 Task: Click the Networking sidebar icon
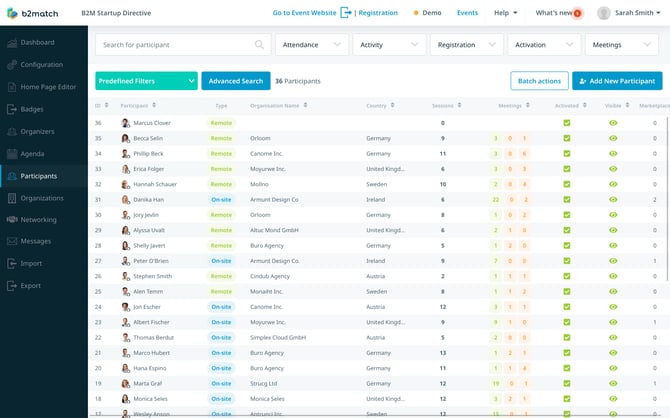coord(11,220)
